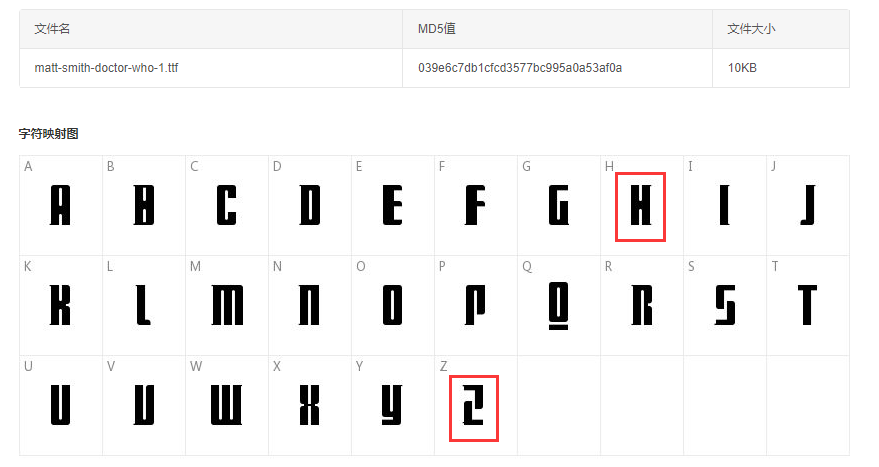Select the P glyph in the map
Image resolution: width=879 pixels, height=467 pixels.
[x=475, y=305]
